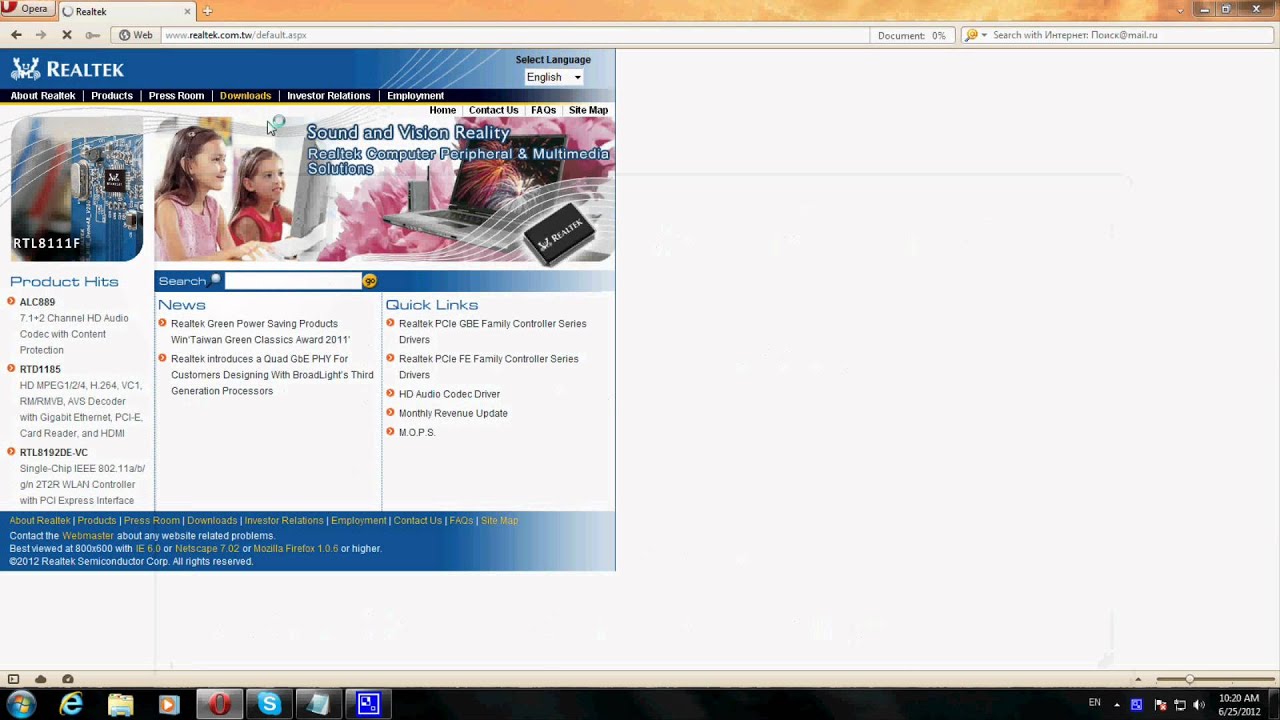Open the zoom popup arrow beside the slider
1280x720 pixels.
(x=1138, y=680)
